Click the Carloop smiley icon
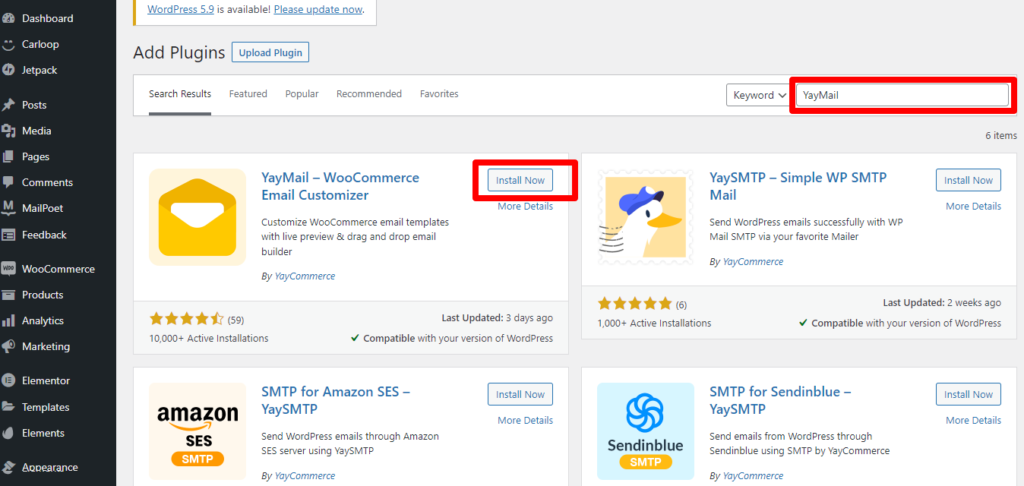Image resolution: width=1024 pixels, height=486 pixels. [x=8, y=44]
